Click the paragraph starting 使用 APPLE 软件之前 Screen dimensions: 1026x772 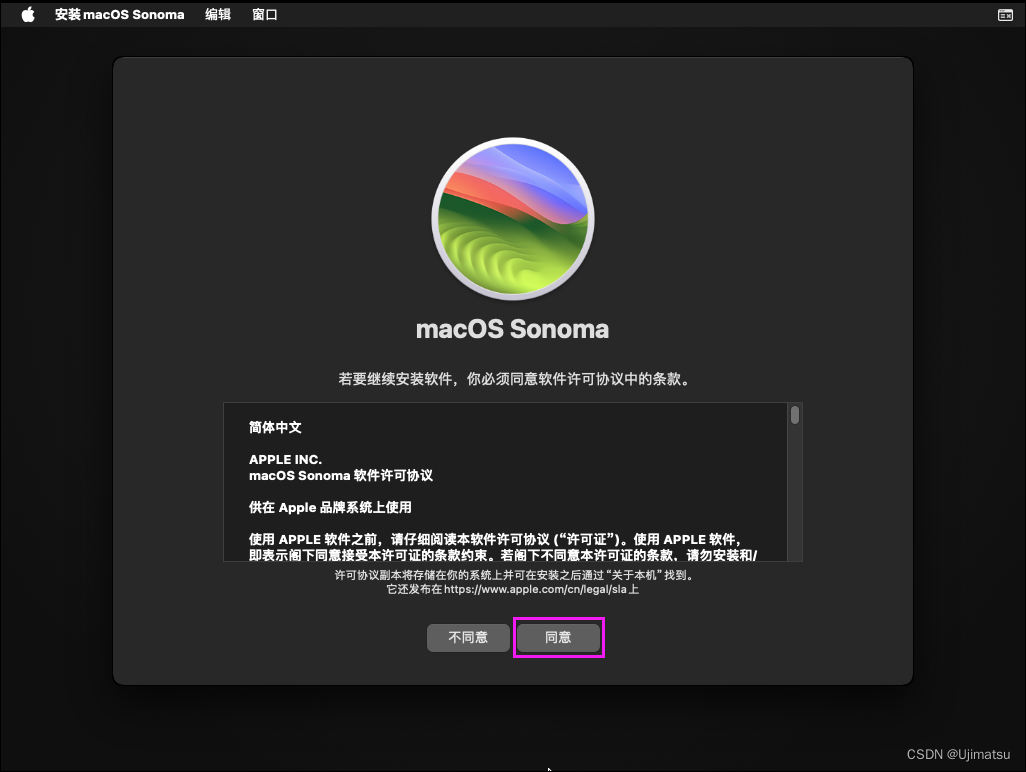click(503, 547)
